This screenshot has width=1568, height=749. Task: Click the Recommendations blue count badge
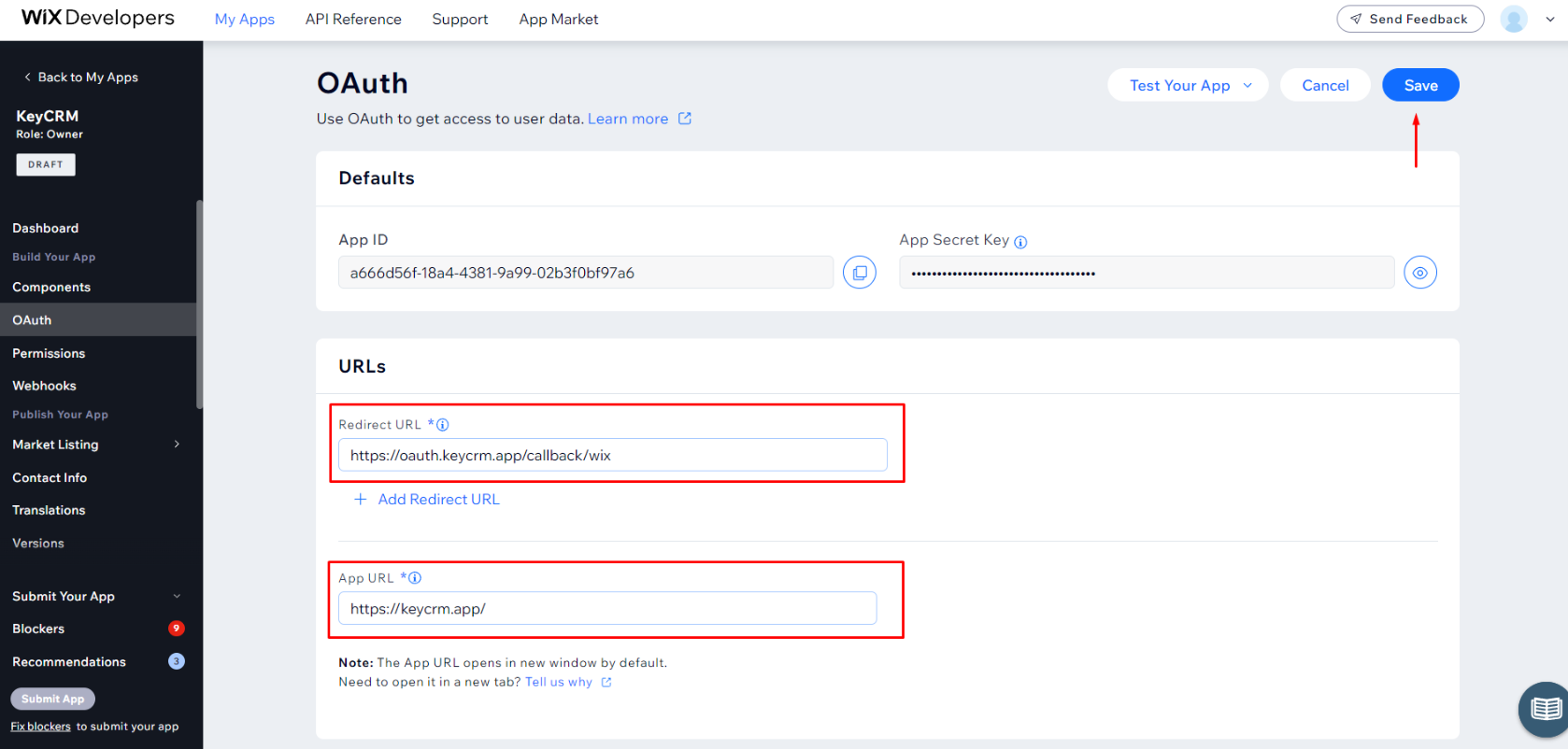coord(177,661)
